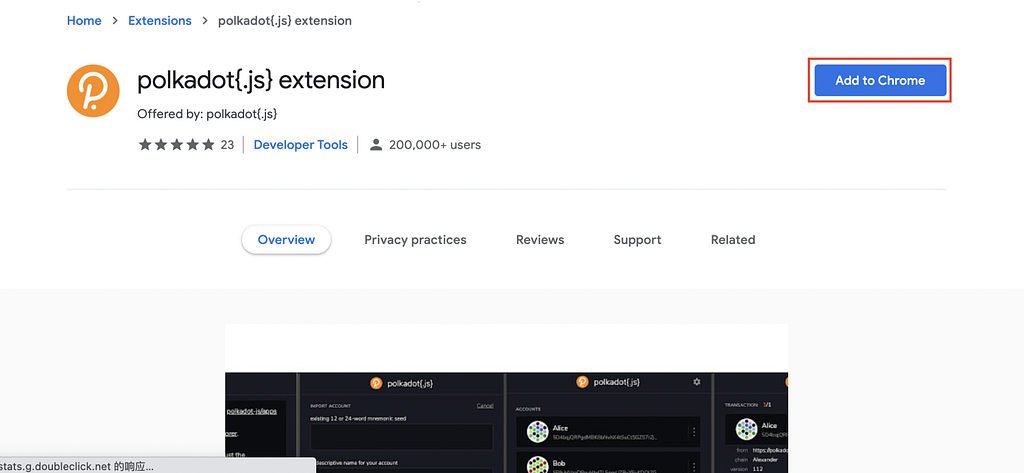Click the mnemonic seed input field
The height and width of the screenshot is (473, 1024).
click(x=402, y=436)
